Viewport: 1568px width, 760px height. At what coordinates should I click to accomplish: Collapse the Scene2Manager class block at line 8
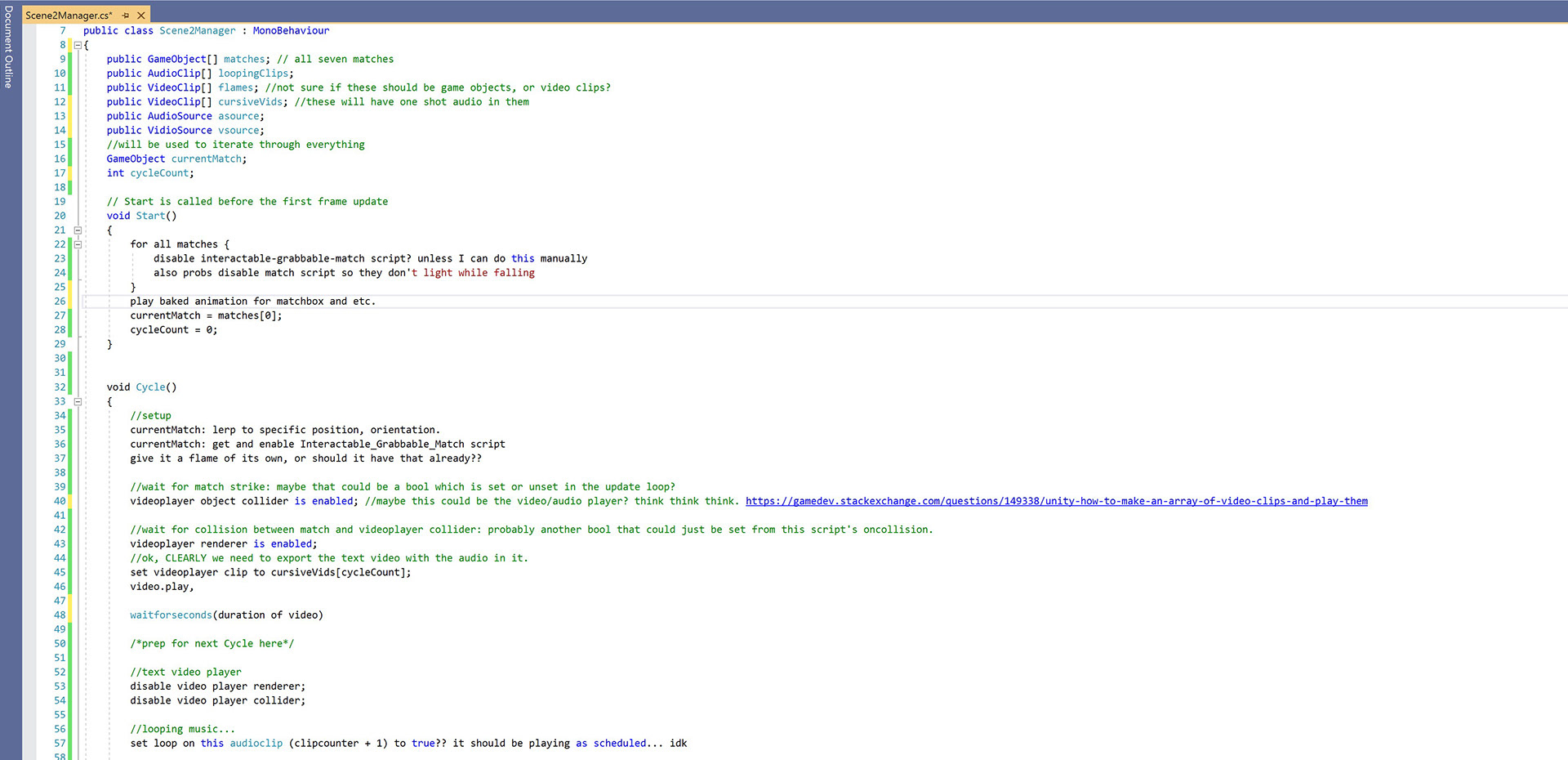click(78, 45)
